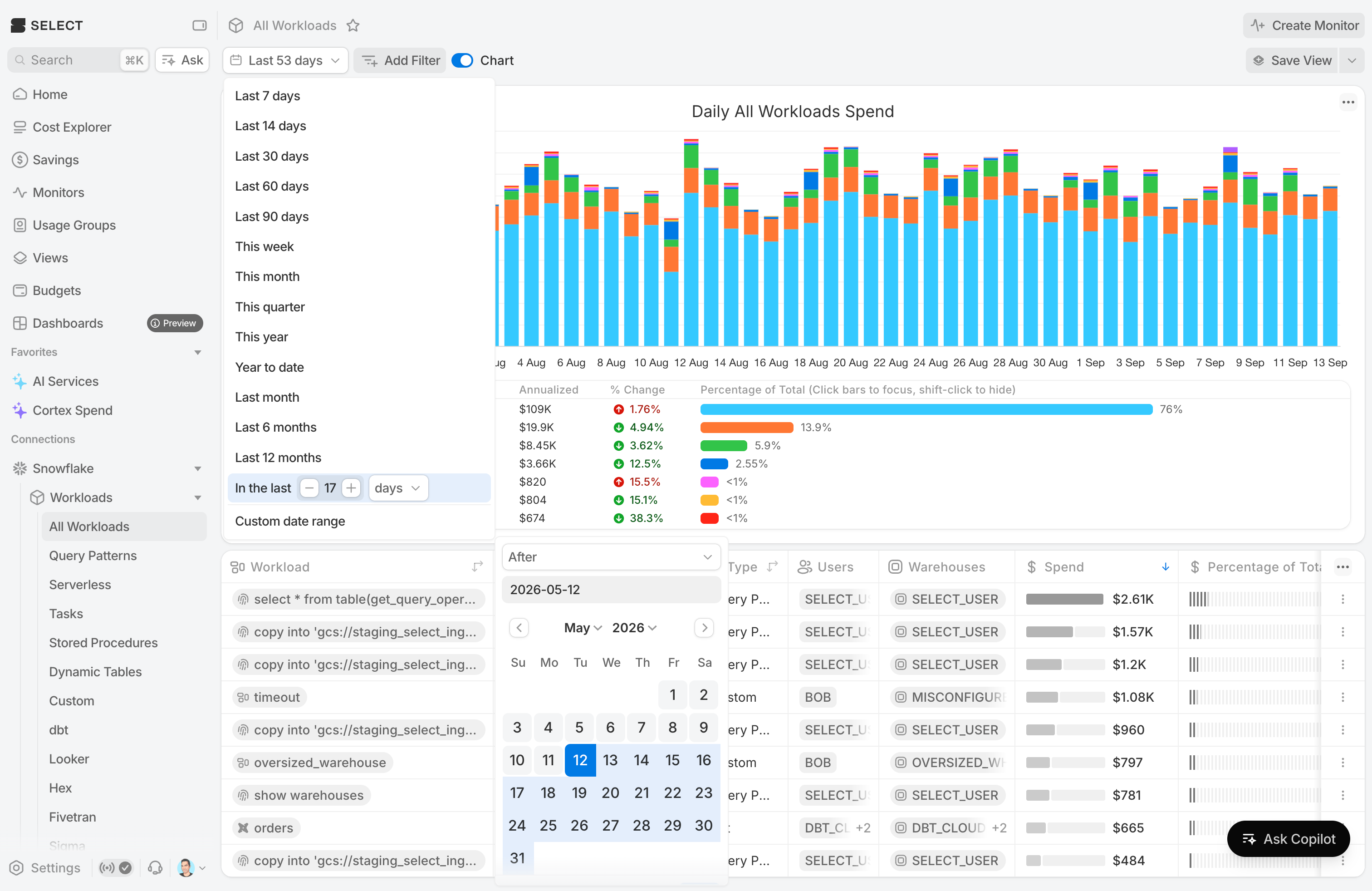Go to Home in the sidebar
The image size is (1372, 891).
49,94
